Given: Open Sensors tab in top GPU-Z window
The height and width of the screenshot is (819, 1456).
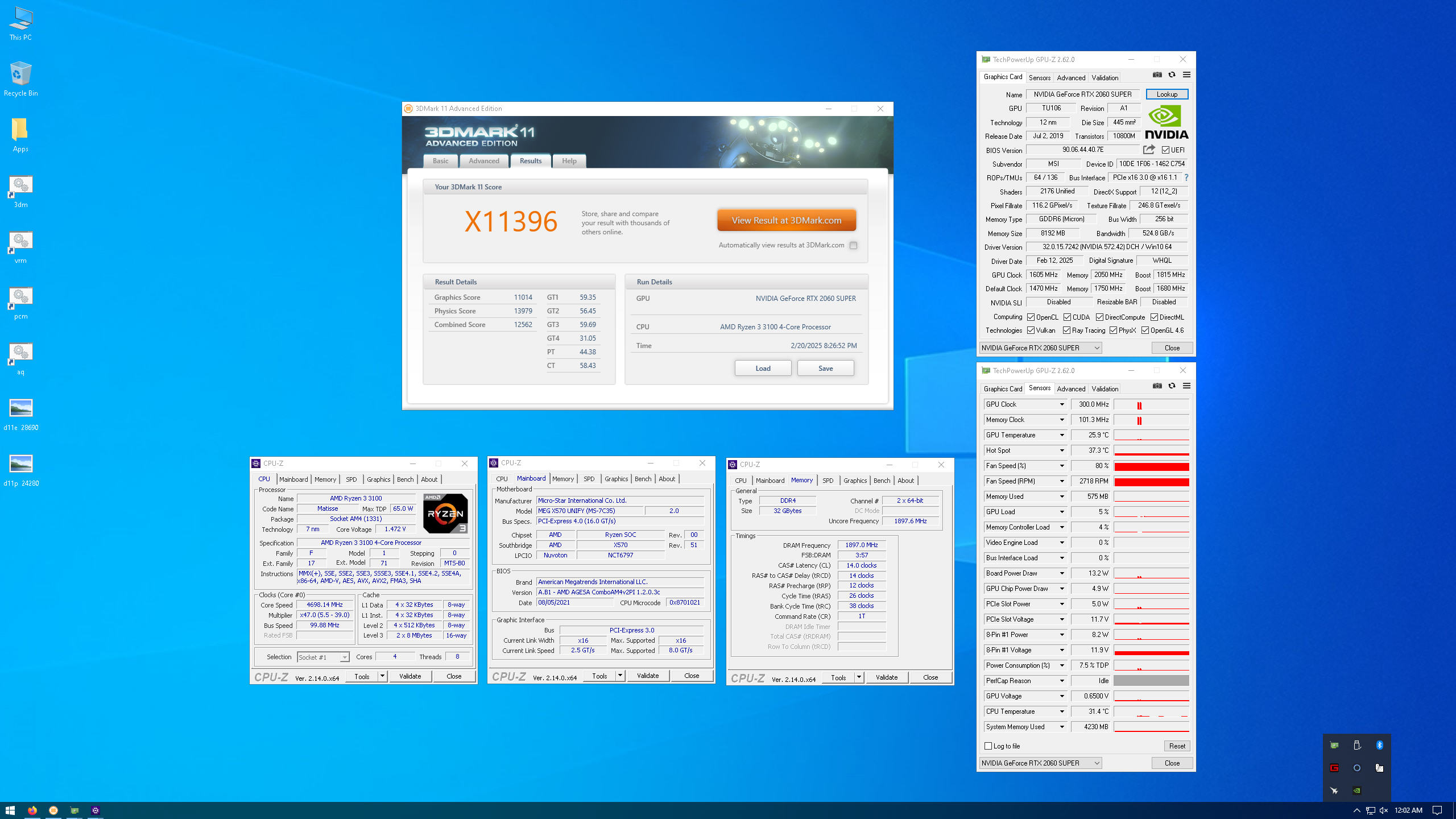Looking at the screenshot, I should point(1040,77).
